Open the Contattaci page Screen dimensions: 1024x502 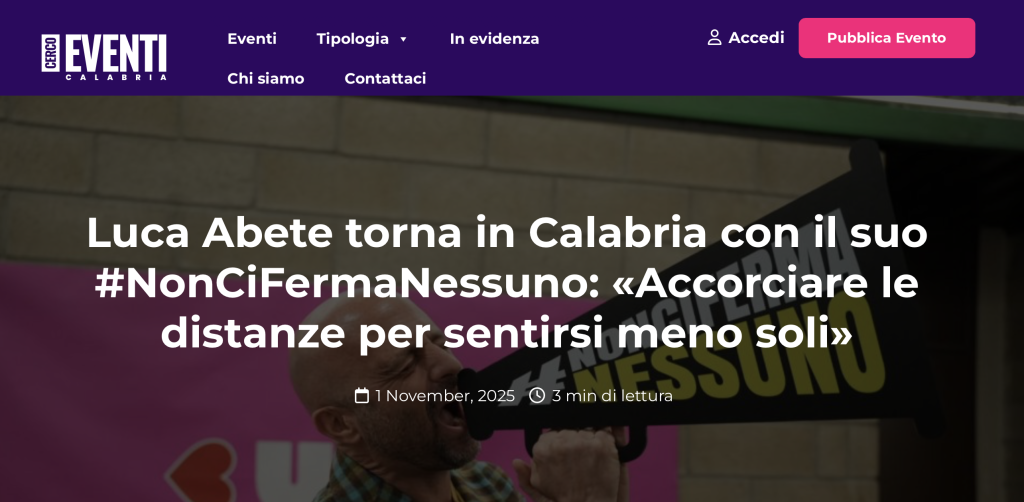point(385,79)
